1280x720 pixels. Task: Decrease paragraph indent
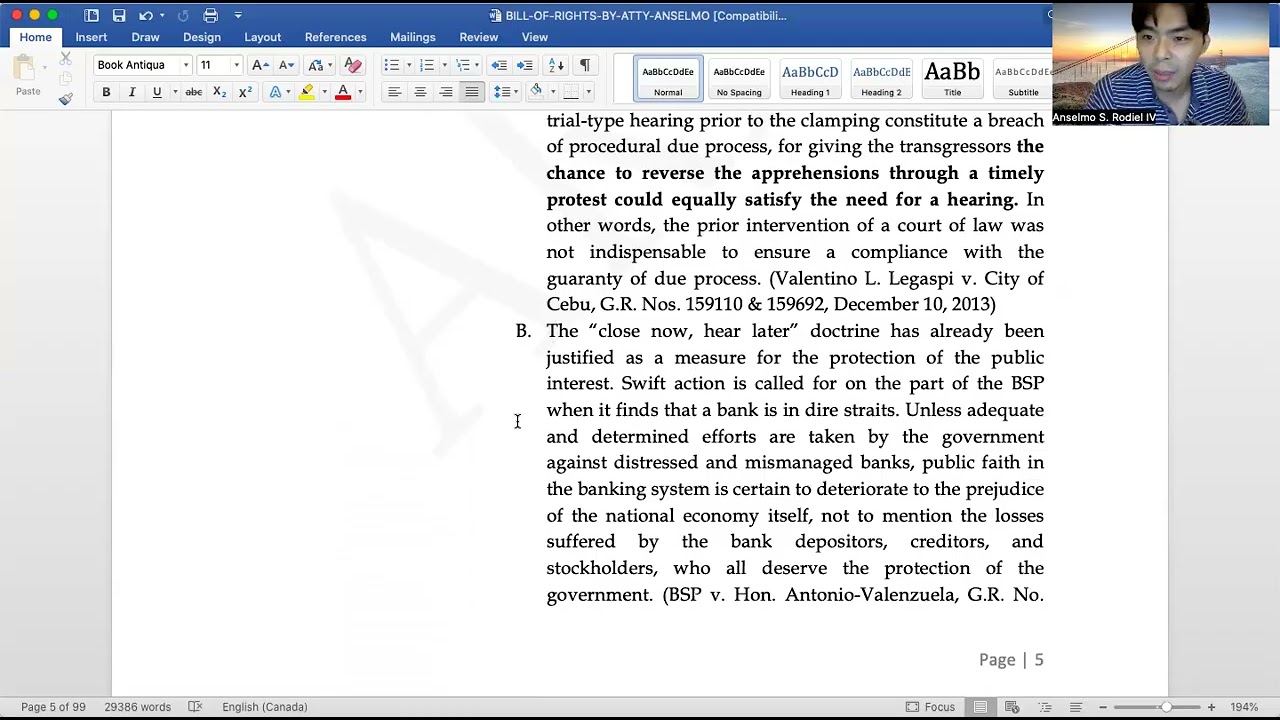pos(499,65)
